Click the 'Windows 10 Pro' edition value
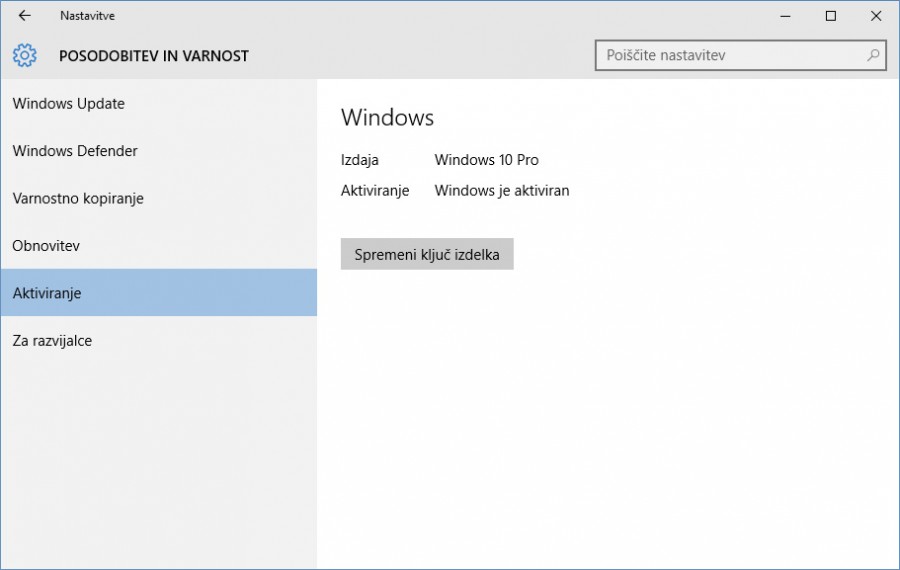The height and width of the screenshot is (570, 900). [486, 160]
